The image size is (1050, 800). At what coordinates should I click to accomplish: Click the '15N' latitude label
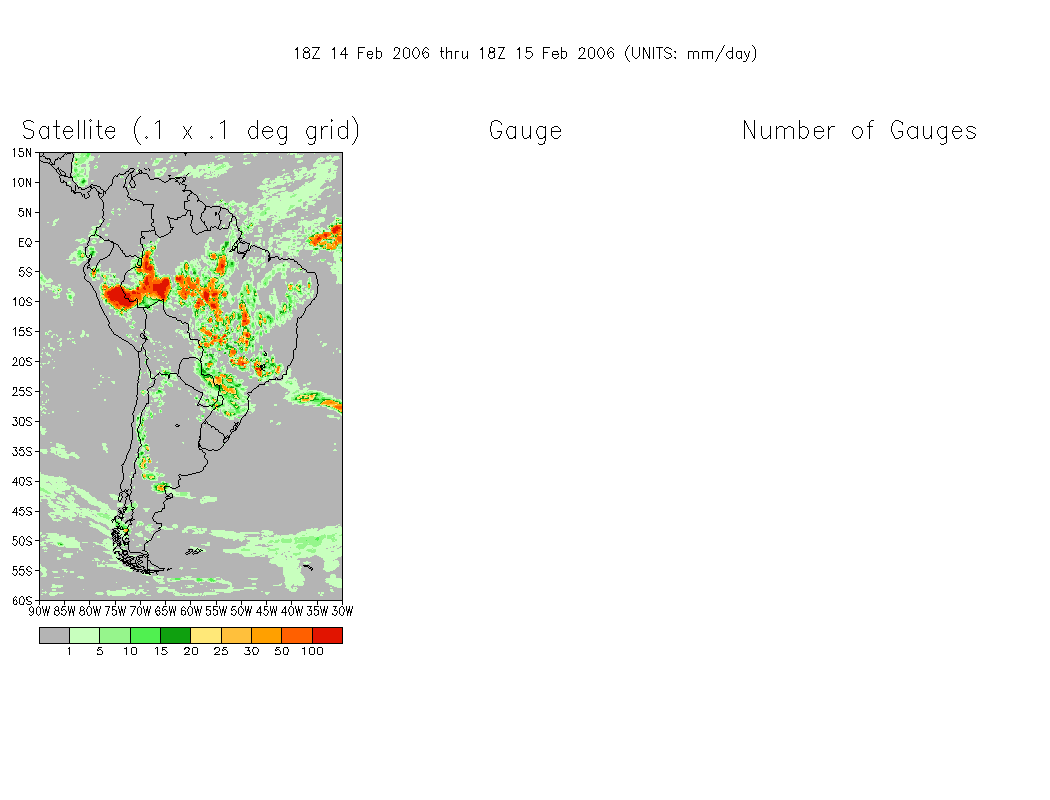pos(21,153)
